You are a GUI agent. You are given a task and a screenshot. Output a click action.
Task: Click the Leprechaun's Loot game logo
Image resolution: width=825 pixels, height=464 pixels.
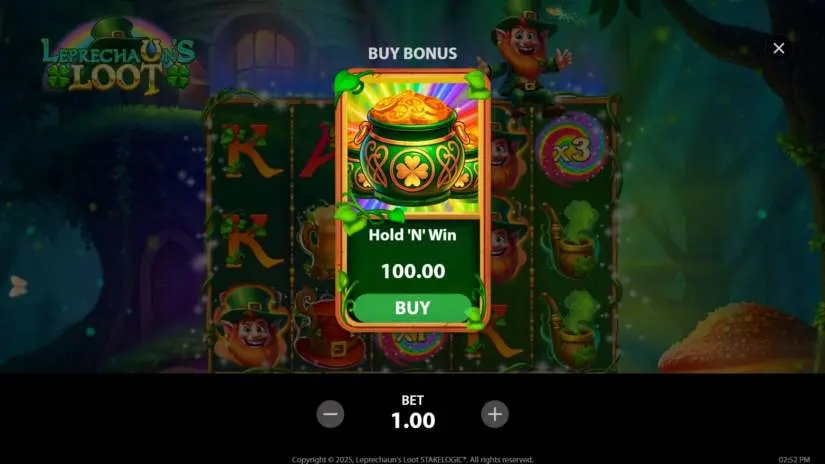coord(118,58)
